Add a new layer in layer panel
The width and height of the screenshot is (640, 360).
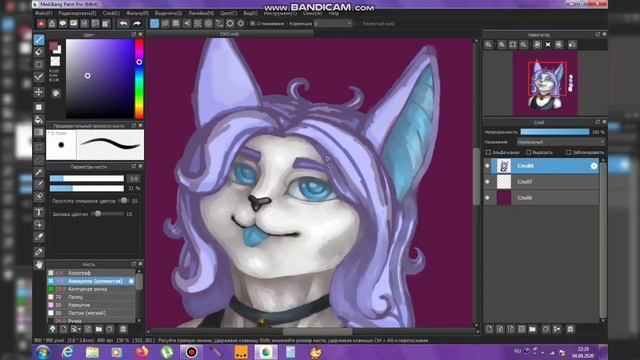pos(489,329)
